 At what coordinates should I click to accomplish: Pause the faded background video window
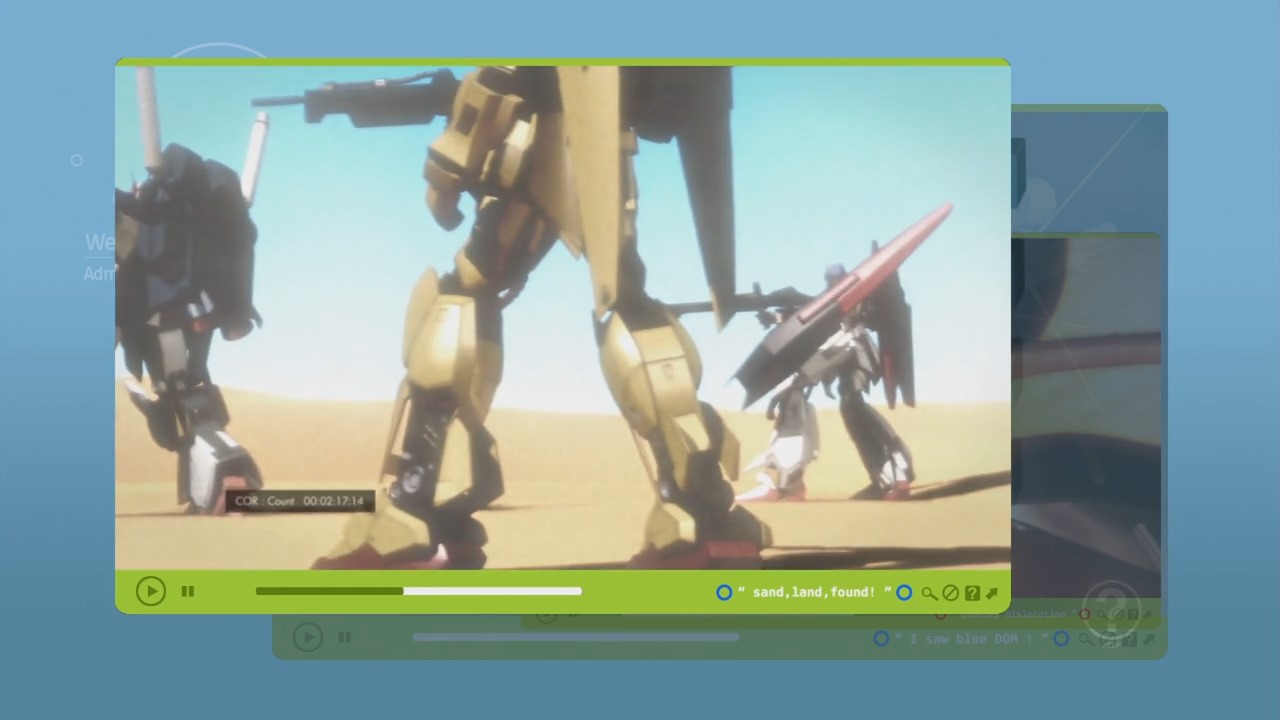coord(344,637)
